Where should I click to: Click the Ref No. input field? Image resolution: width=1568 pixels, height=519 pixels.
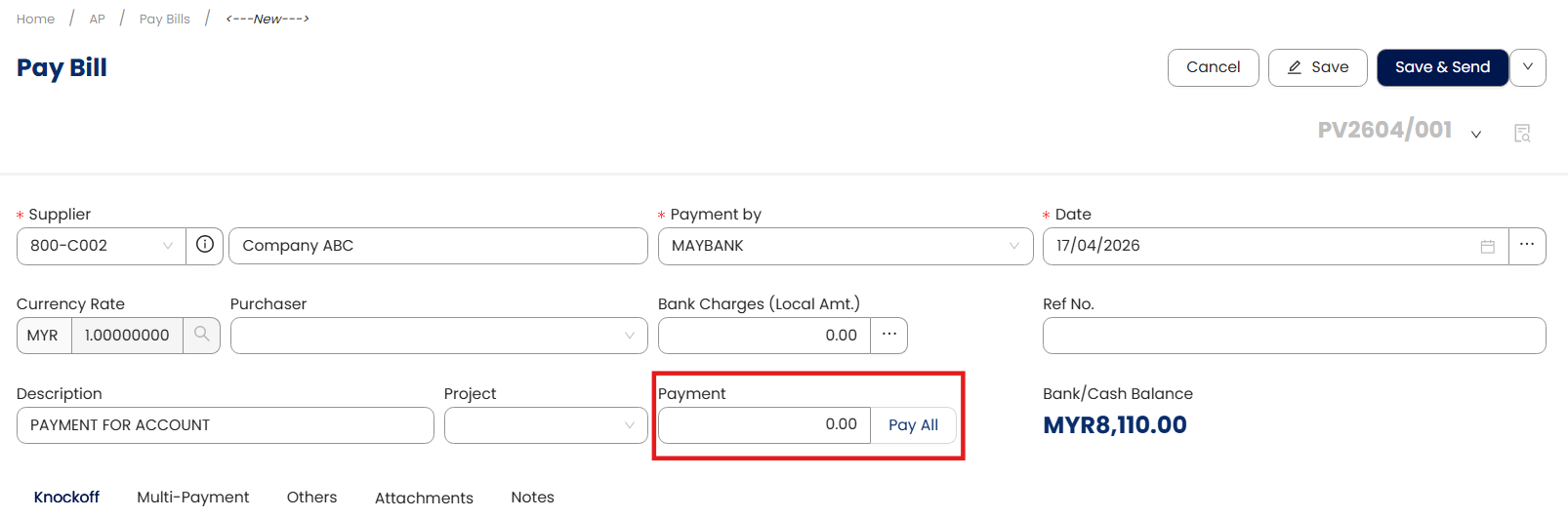coord(1294,336)
